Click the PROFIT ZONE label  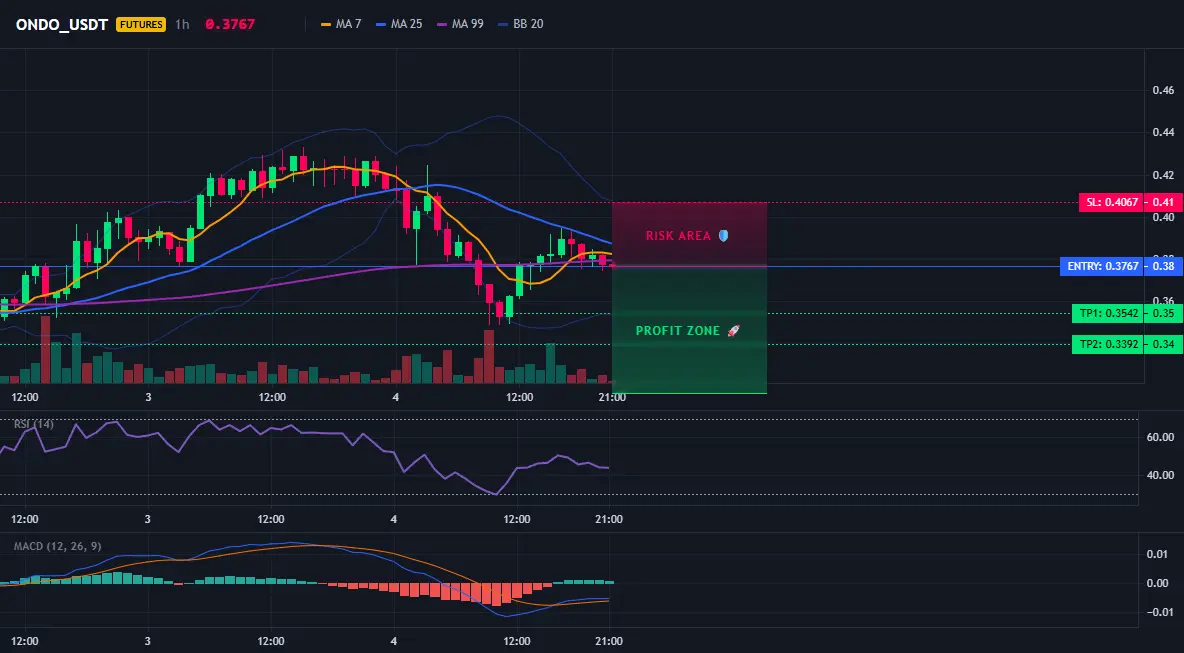[x=678, y=331]
